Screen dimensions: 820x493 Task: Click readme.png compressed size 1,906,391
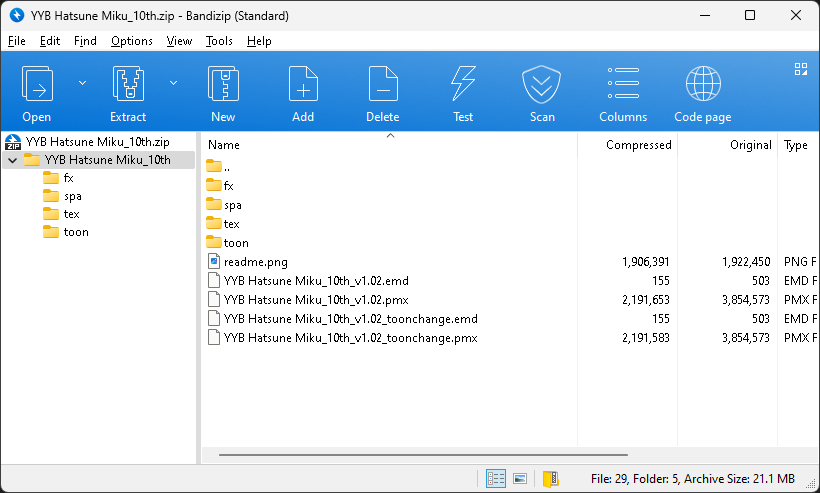(x=645, y=262)
